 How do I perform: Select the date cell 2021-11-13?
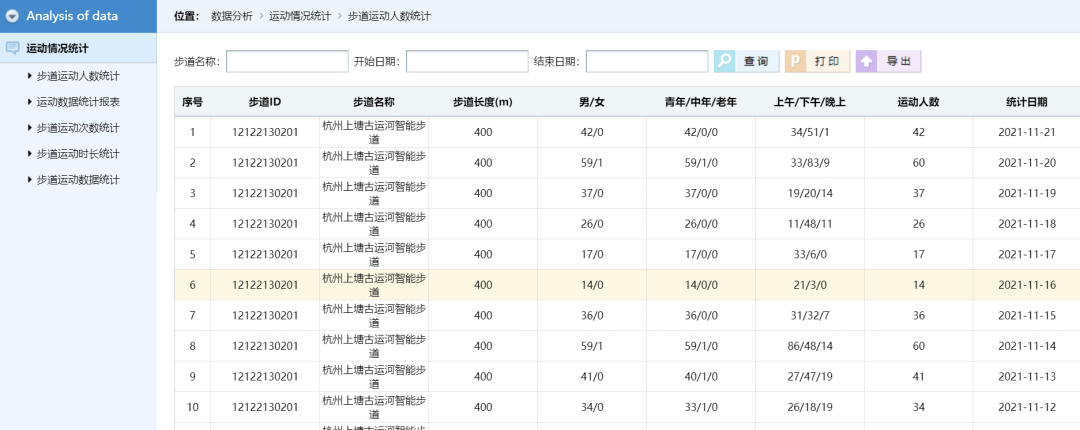point(1027,376)
